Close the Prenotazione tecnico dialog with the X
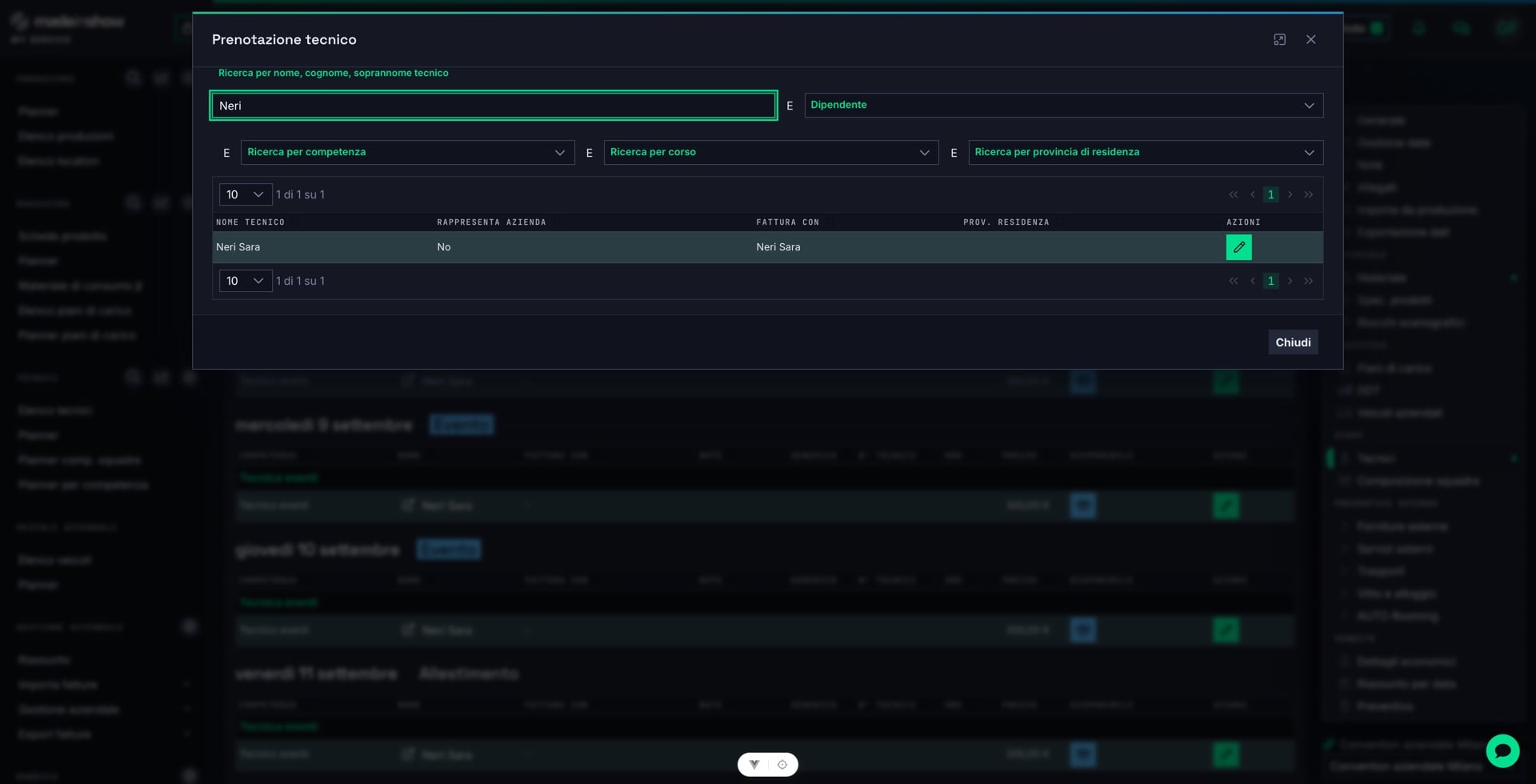1536x784 pixels. (x=1310, y=39)
